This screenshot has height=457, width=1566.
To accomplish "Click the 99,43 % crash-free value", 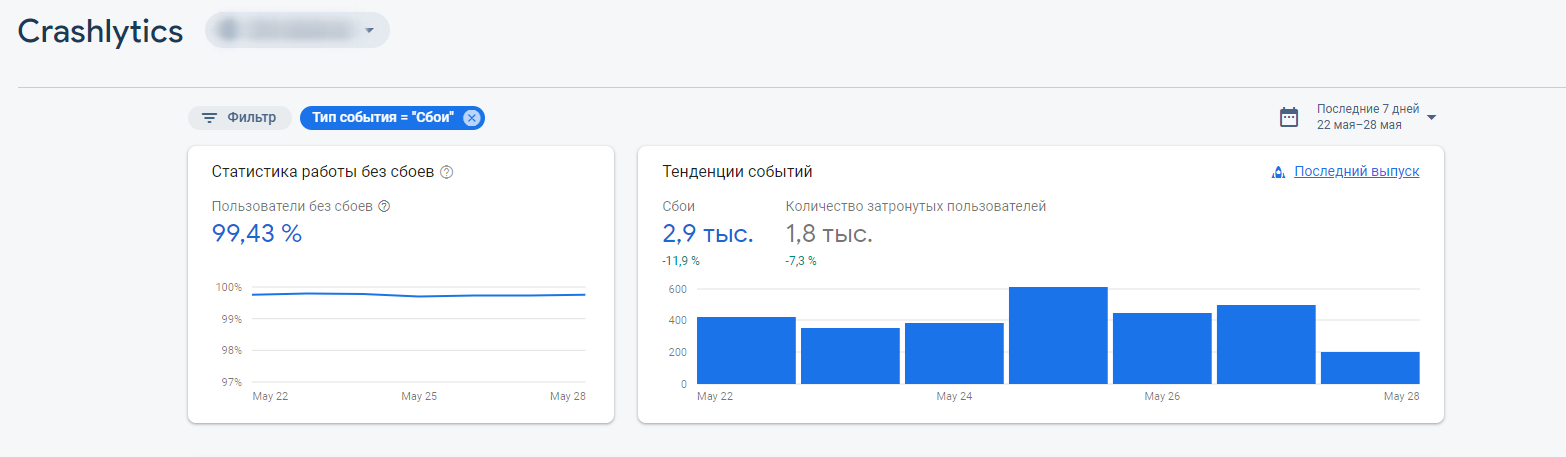I will pos(257,234).
